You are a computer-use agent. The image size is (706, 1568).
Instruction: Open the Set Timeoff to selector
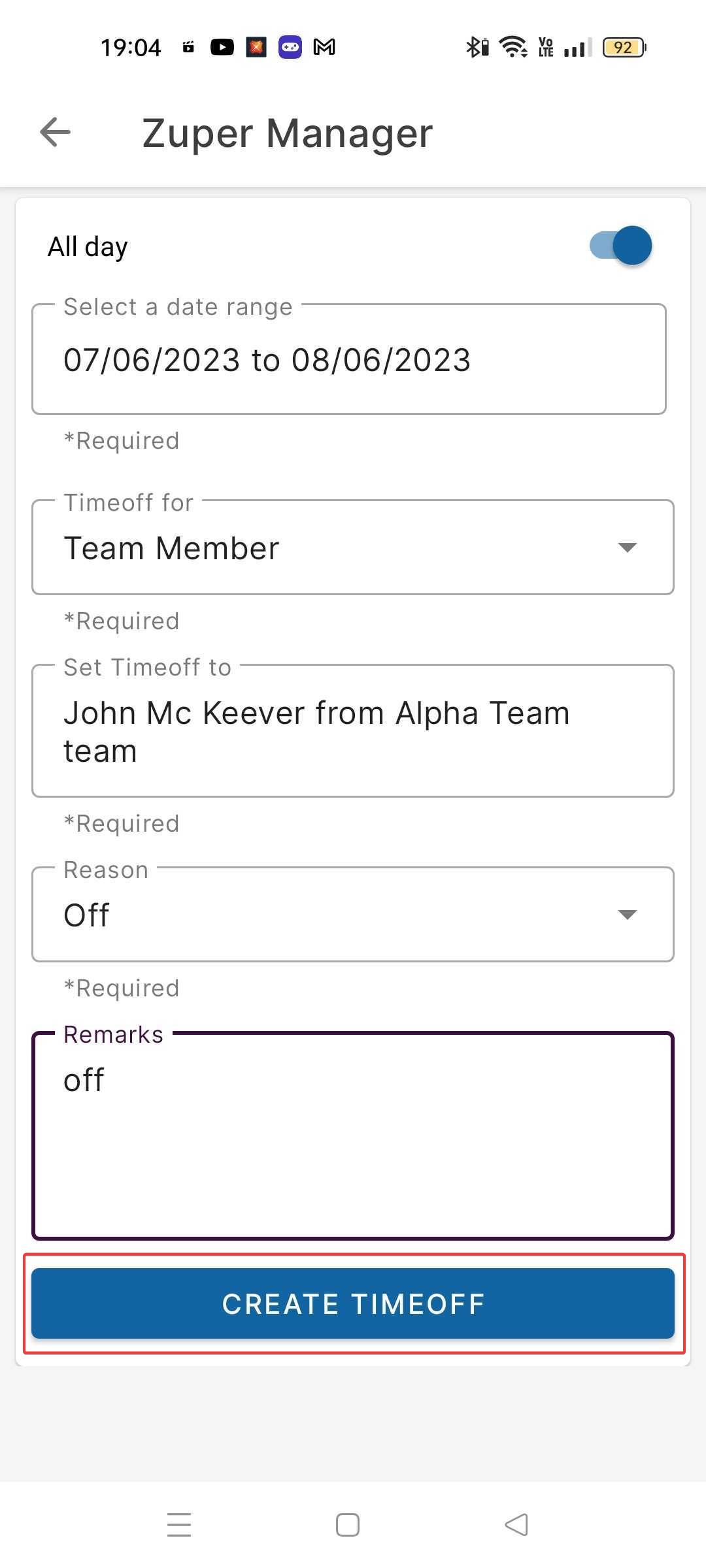pos(352,731)
